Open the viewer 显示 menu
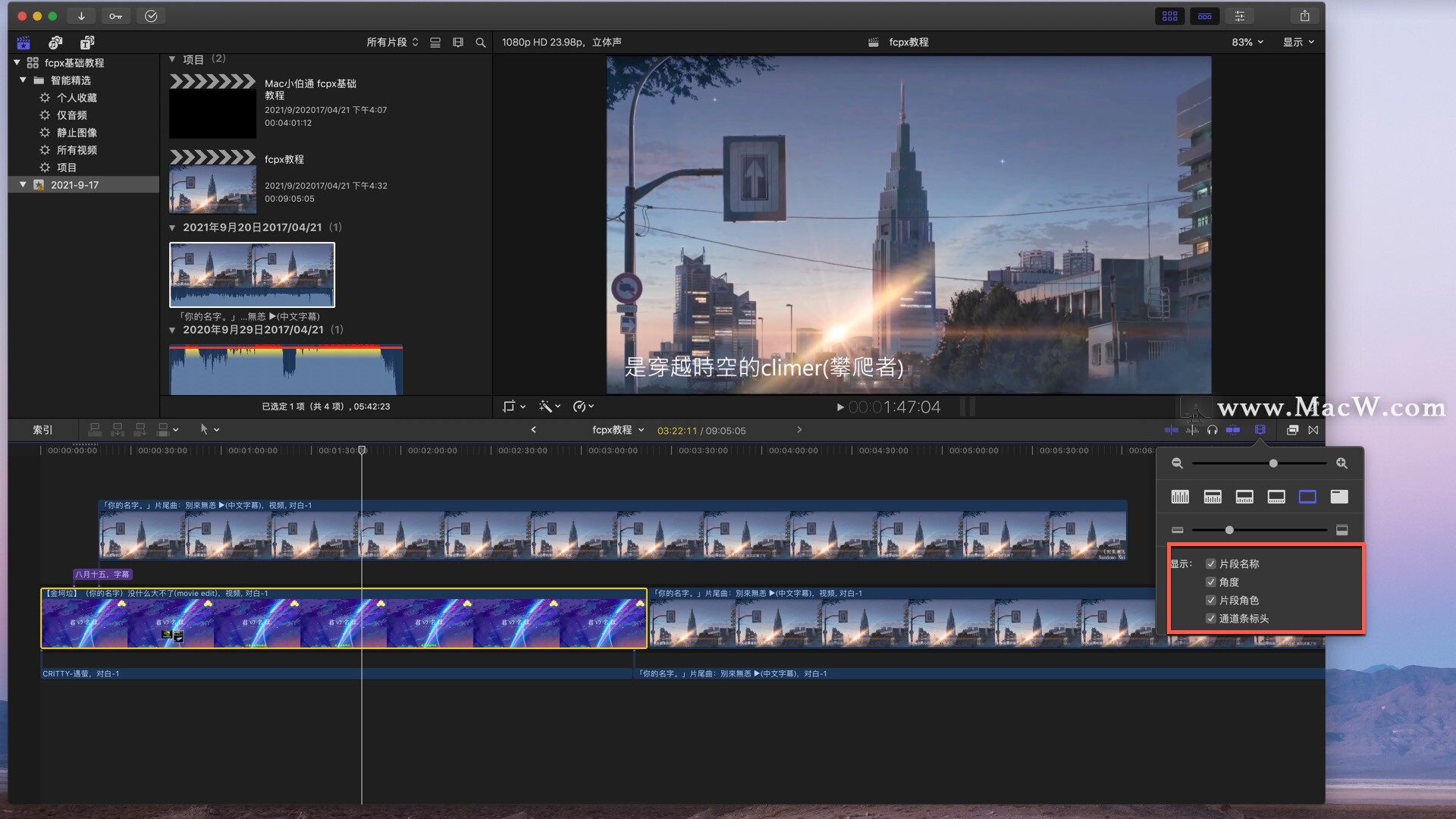 (1298, 42)
